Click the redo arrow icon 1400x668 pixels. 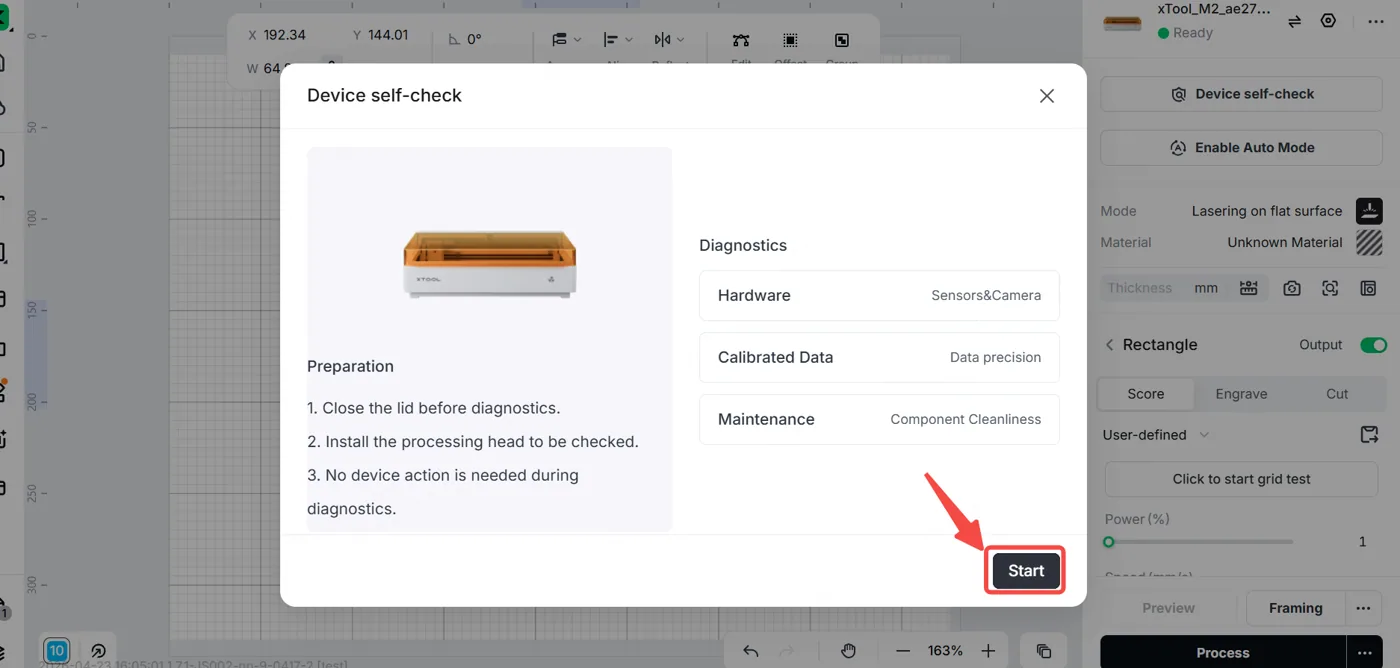click(787, 651)
